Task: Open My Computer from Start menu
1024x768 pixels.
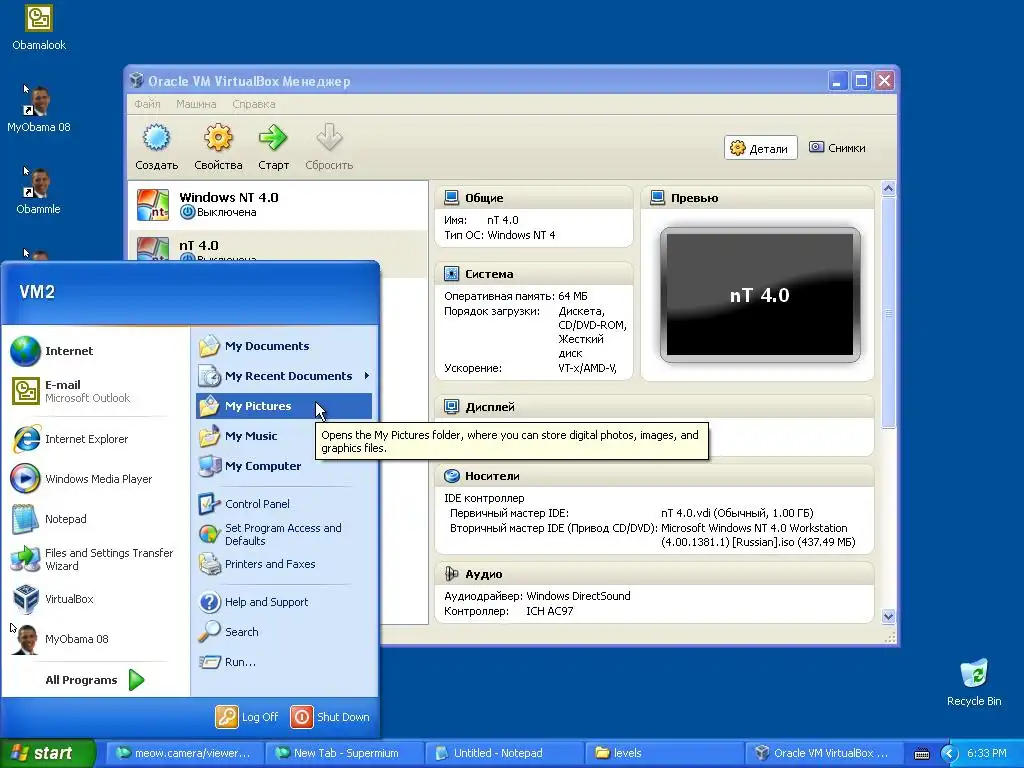Action: coord(284,466)
